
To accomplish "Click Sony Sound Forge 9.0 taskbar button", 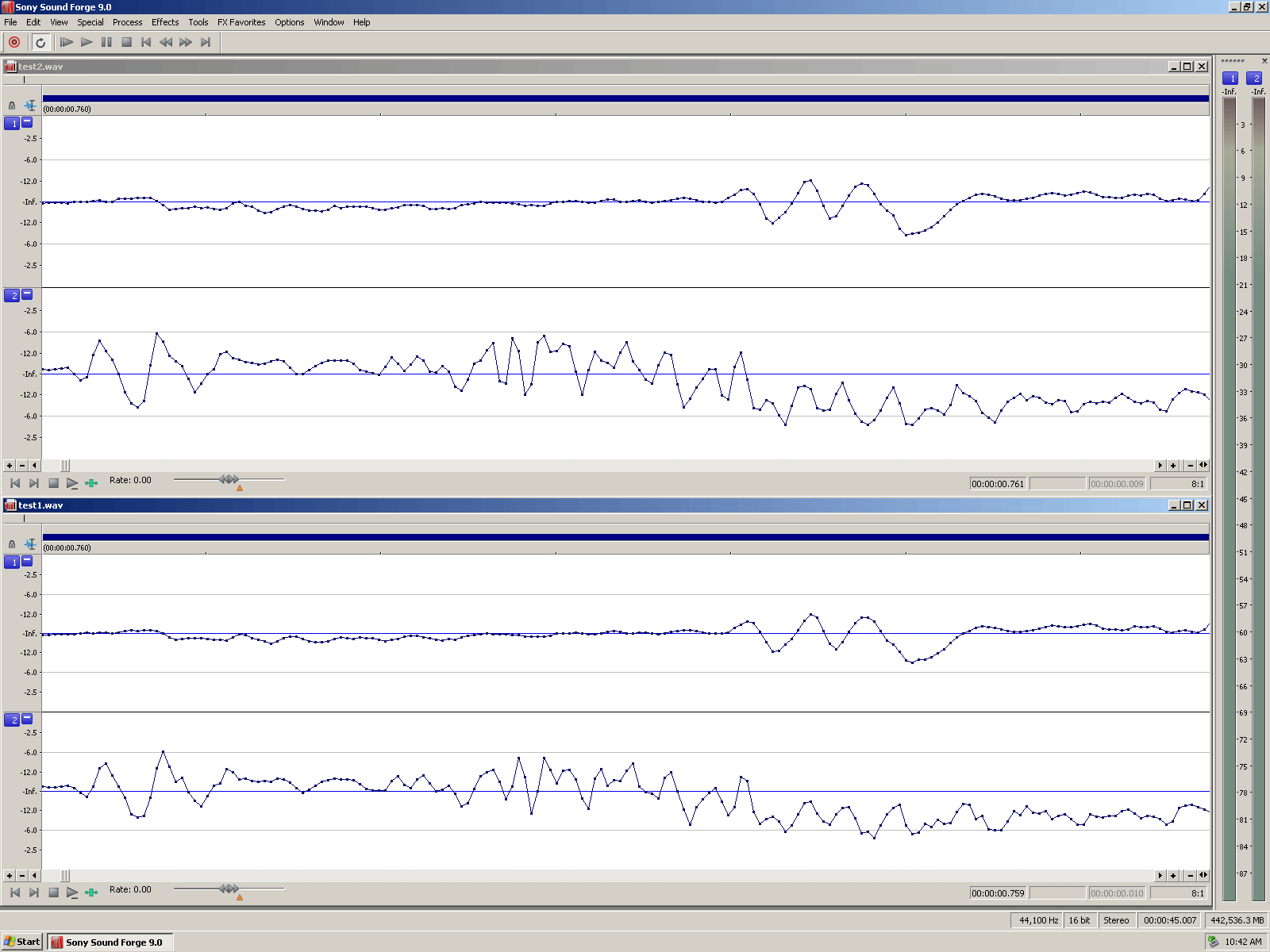I will [x=110, y=942].
